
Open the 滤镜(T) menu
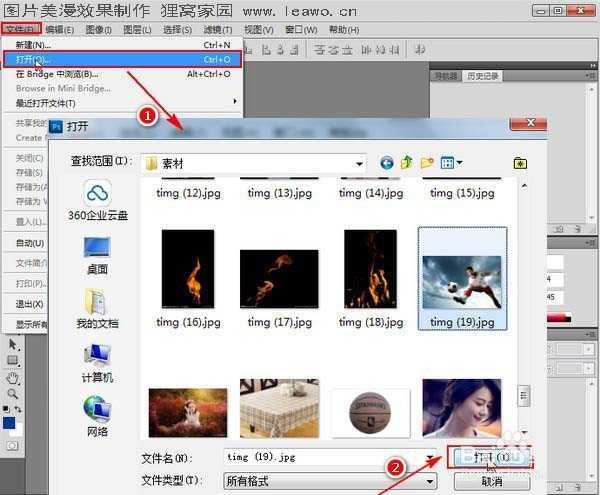coord(218,29)
